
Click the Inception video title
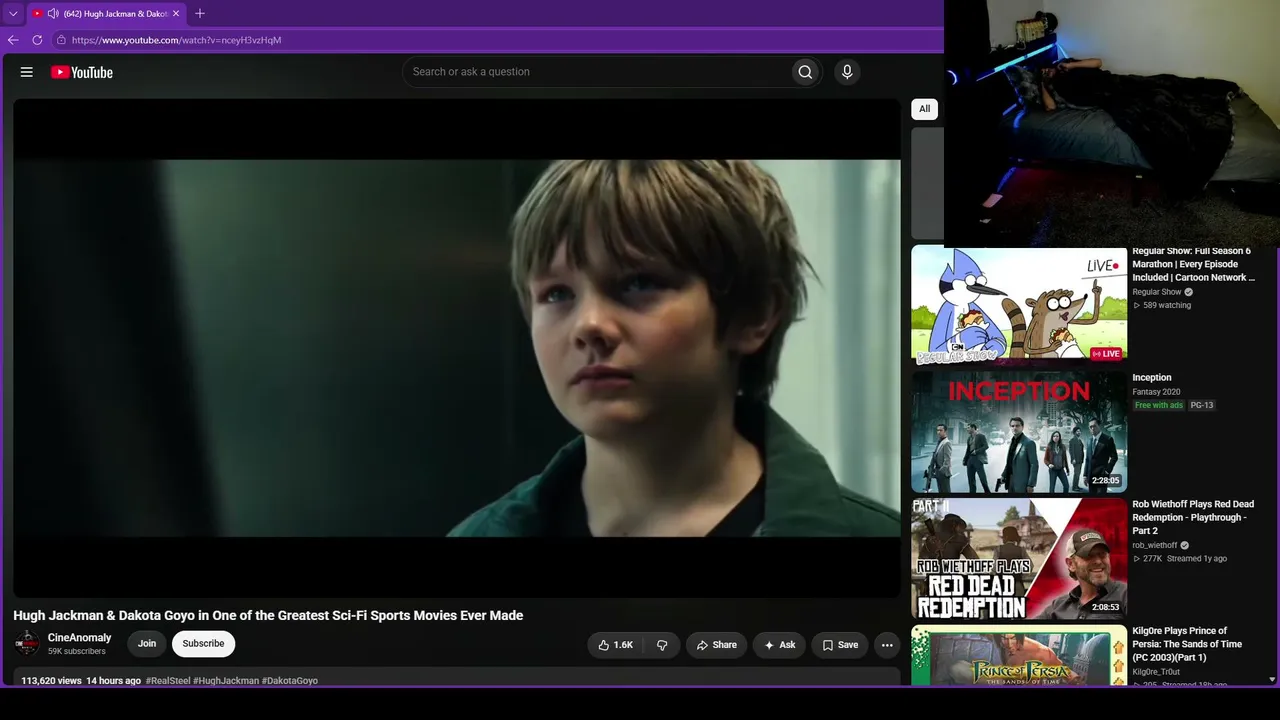[x=1152, y=378]
